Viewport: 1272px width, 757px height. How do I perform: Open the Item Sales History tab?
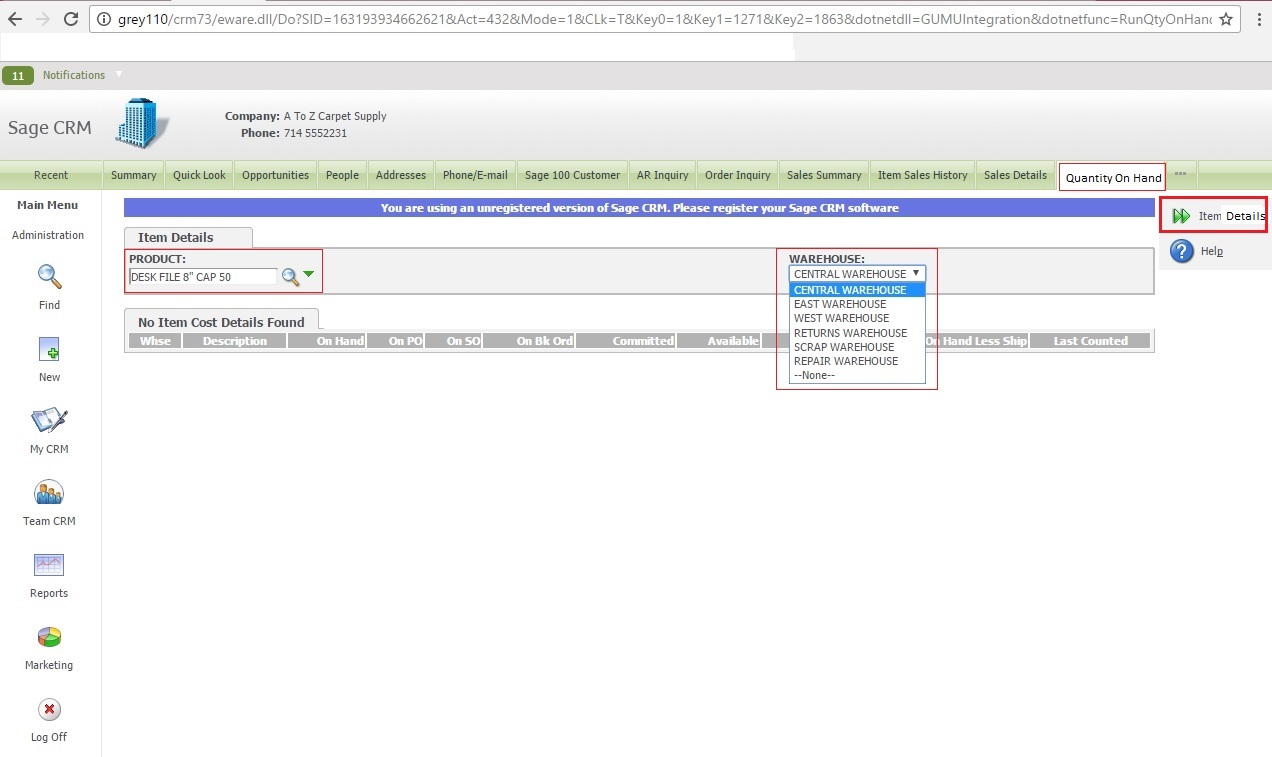tap(922, 175)
